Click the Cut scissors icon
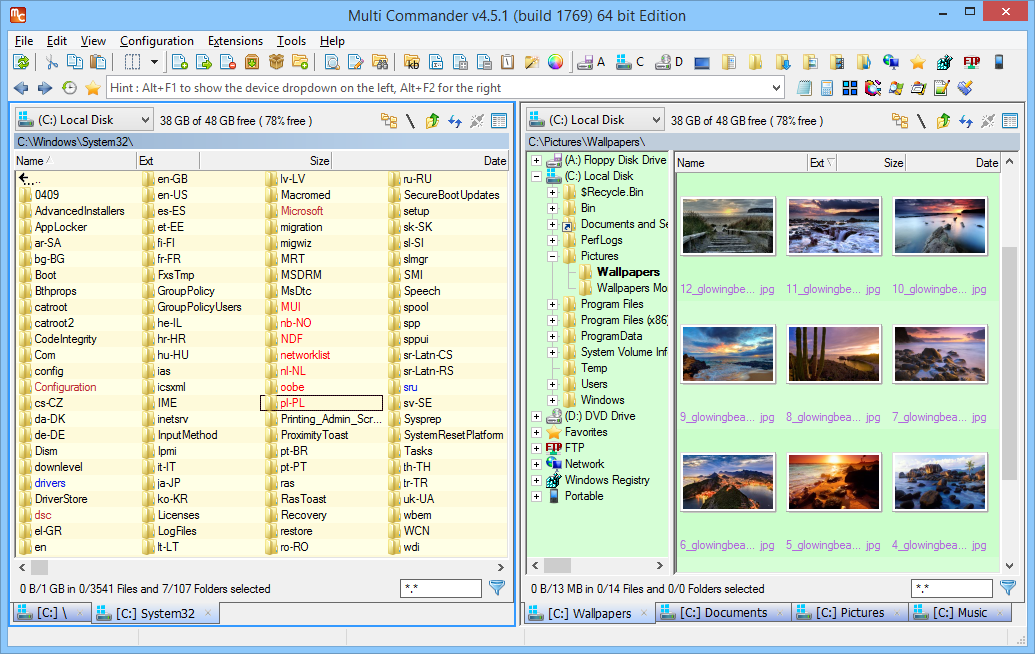Screen dimensions: 1035x654 51,63
